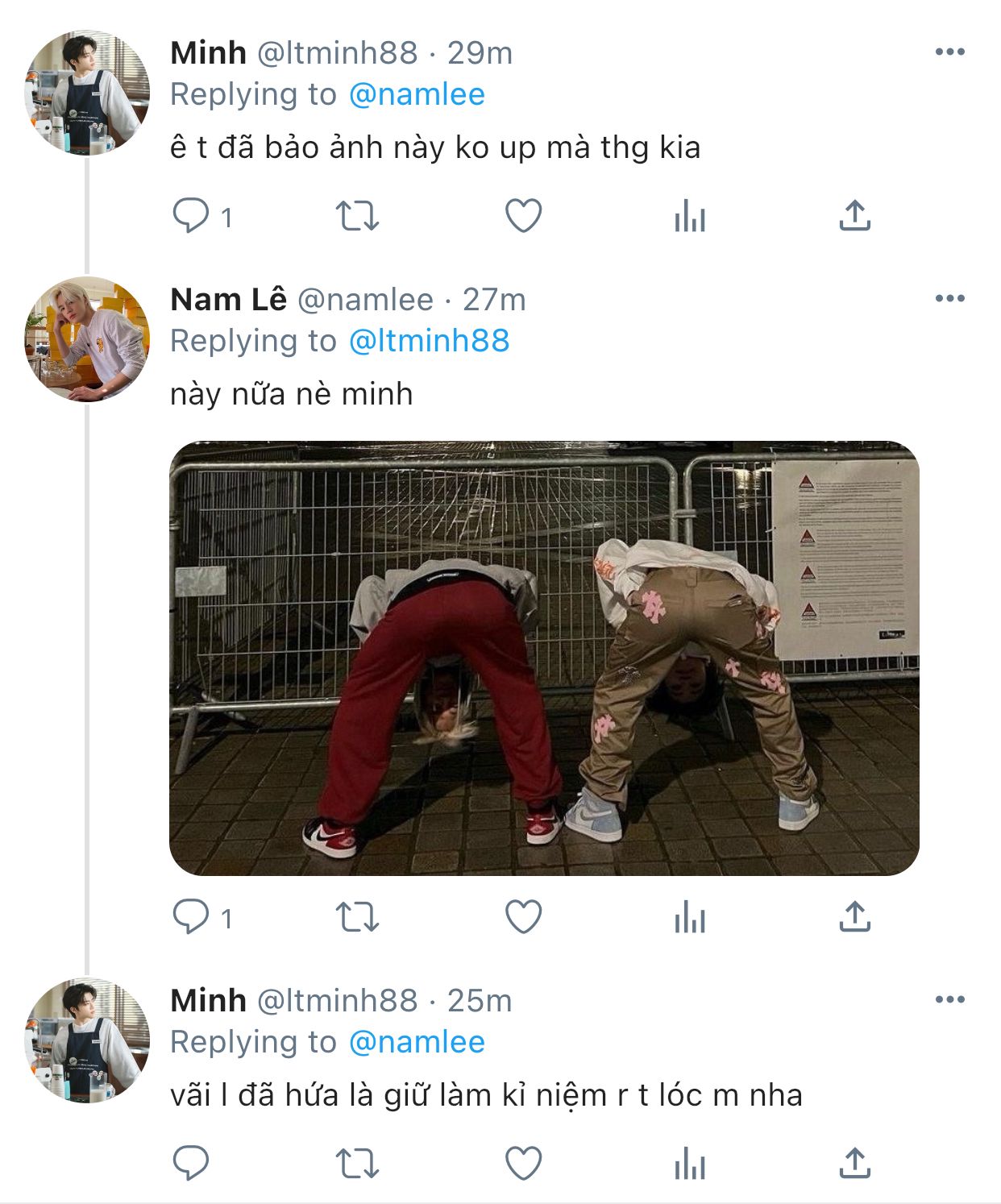Open @namlee mention in Minh's first tweet
This screenshot has height=1204, width=1001.
417,95
